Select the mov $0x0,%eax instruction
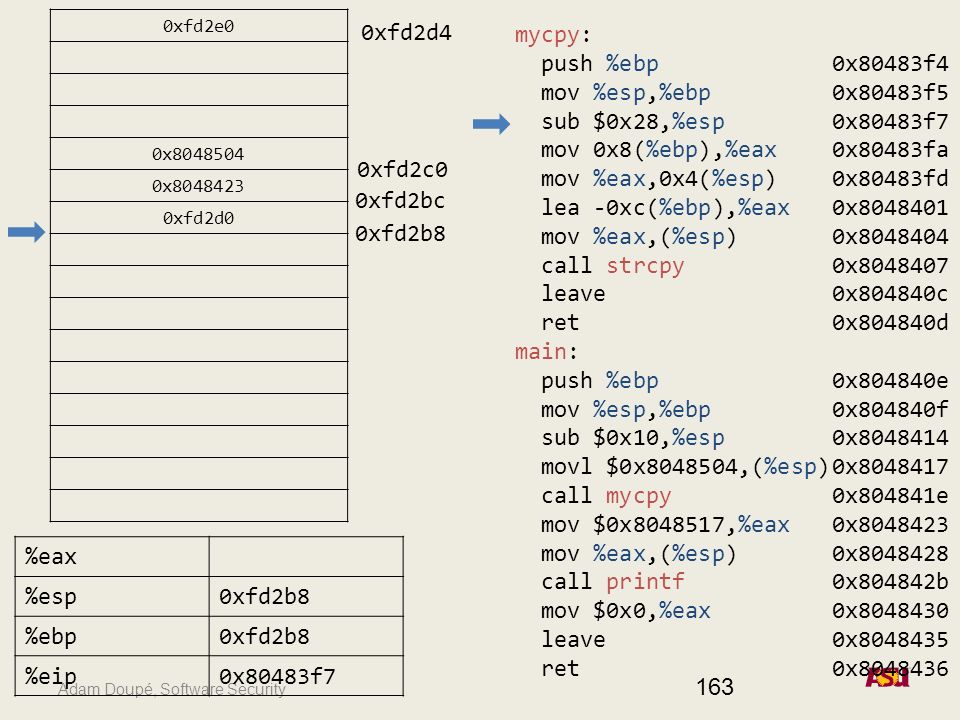The height and width of the screenshot is (720, 960). 626,610
